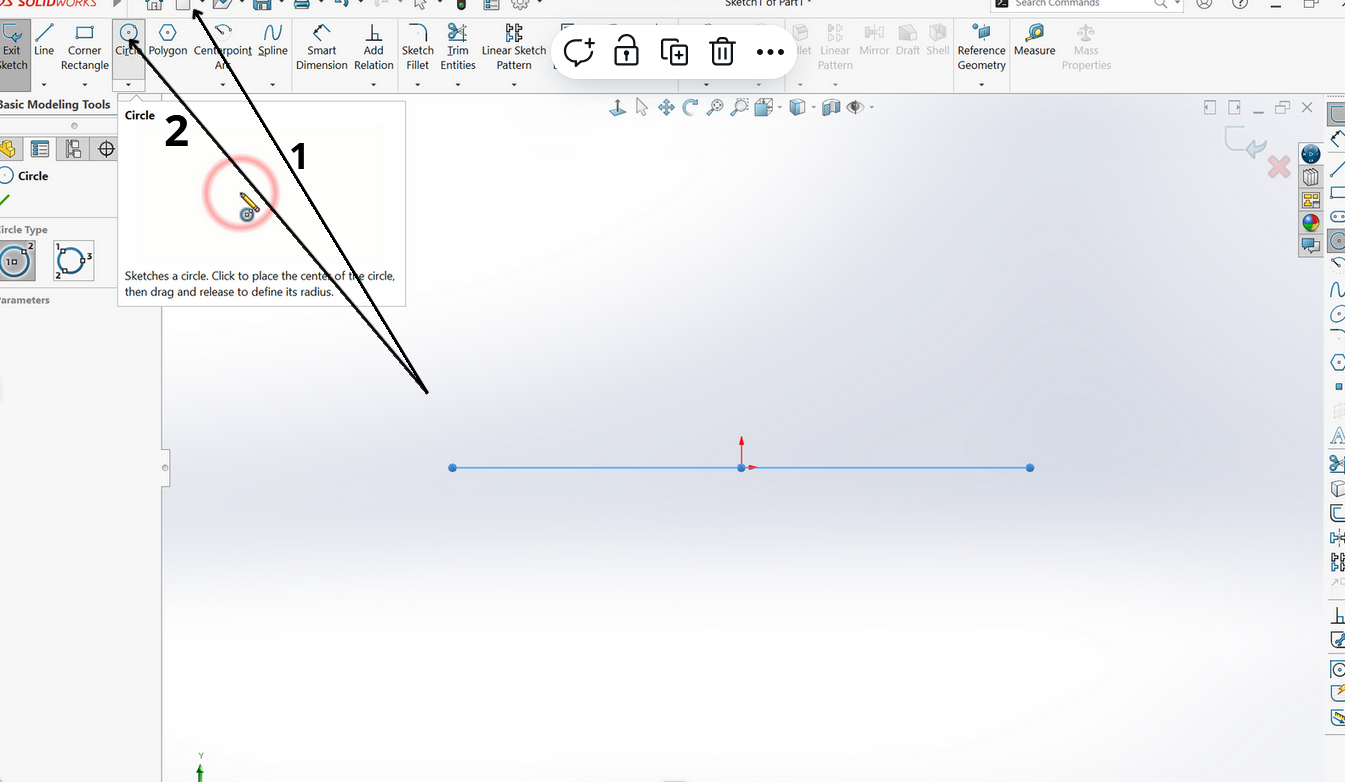
Task: Switch to the DimXpertManager tab
Action: (x=106, y=149)
